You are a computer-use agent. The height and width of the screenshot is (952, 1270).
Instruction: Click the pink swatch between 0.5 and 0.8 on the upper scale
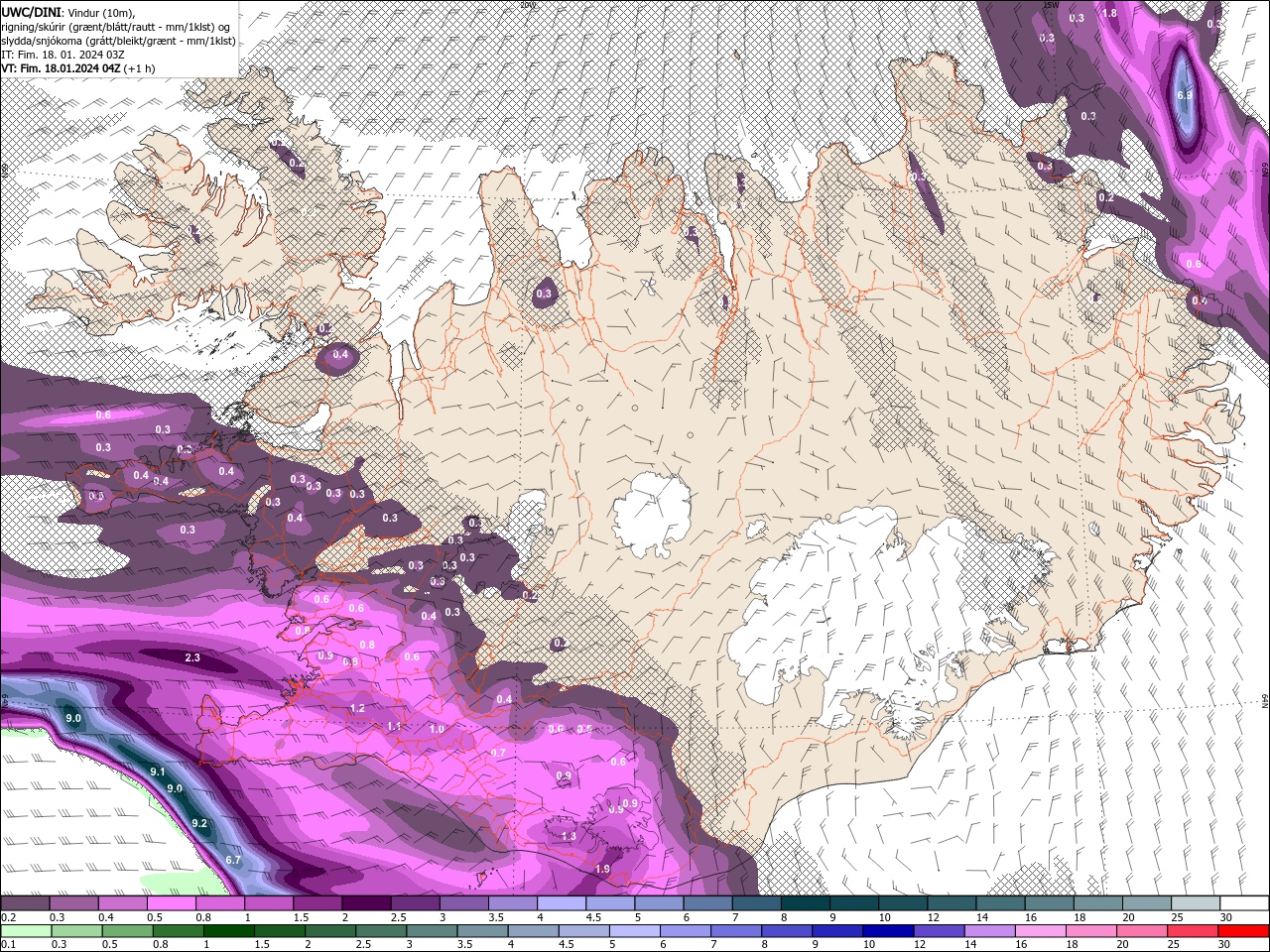pos(171,903)
